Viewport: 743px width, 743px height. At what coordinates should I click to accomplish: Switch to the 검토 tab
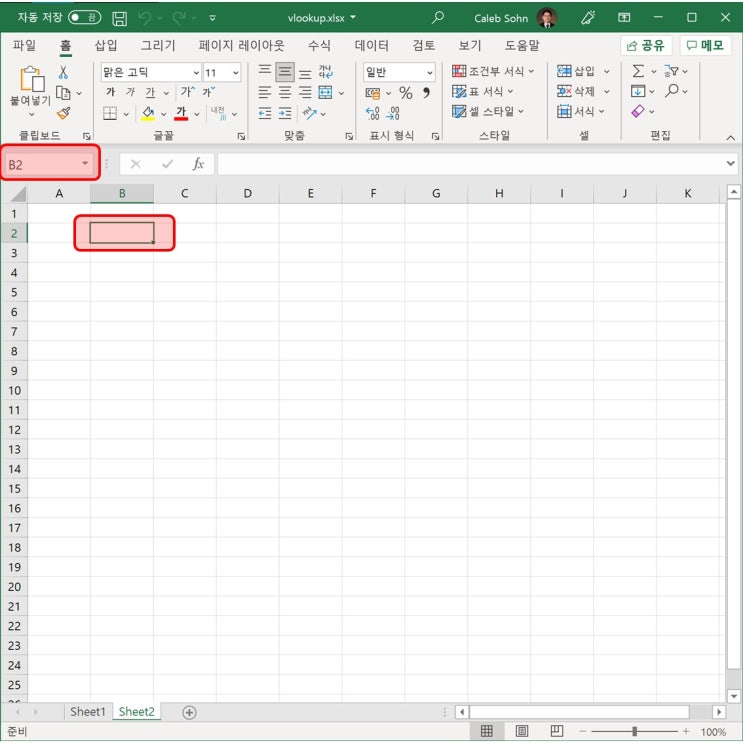(424, 45)
